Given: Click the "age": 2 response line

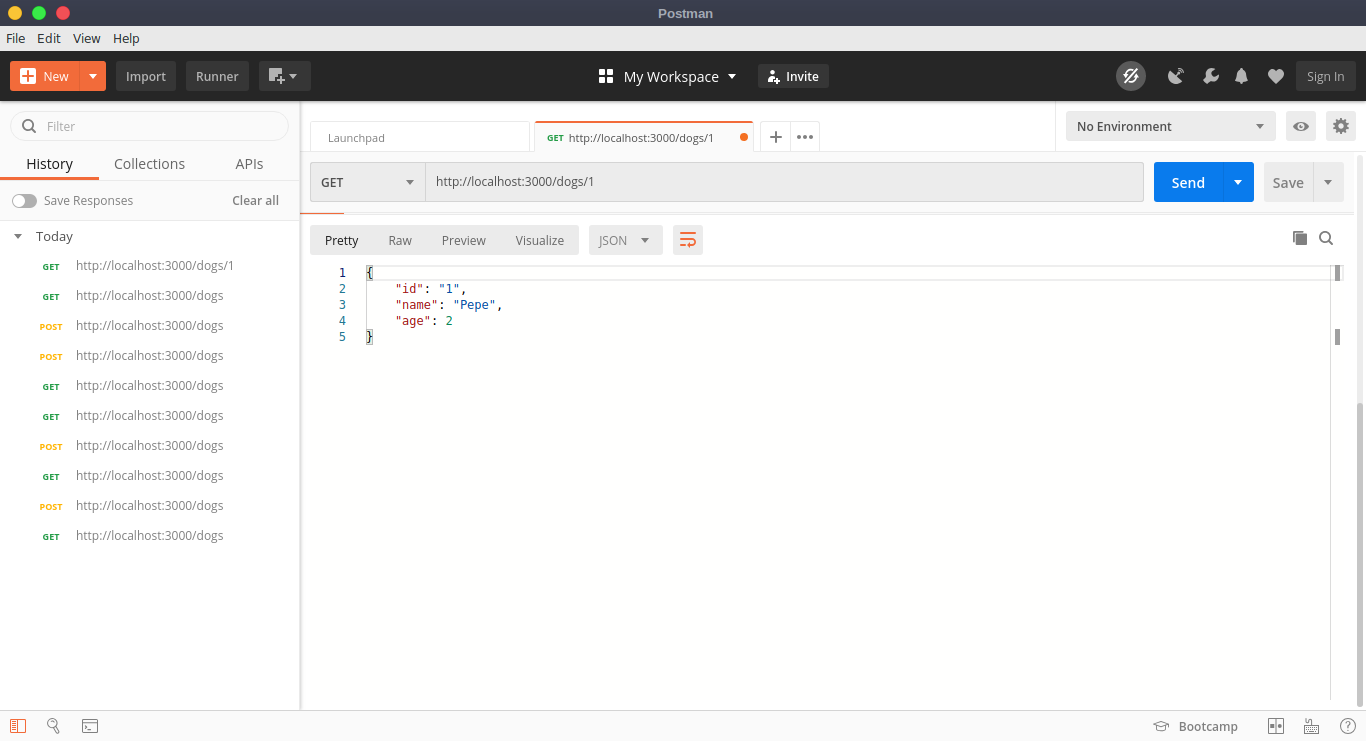Looking at the screenshot, I should click(424, 321).
